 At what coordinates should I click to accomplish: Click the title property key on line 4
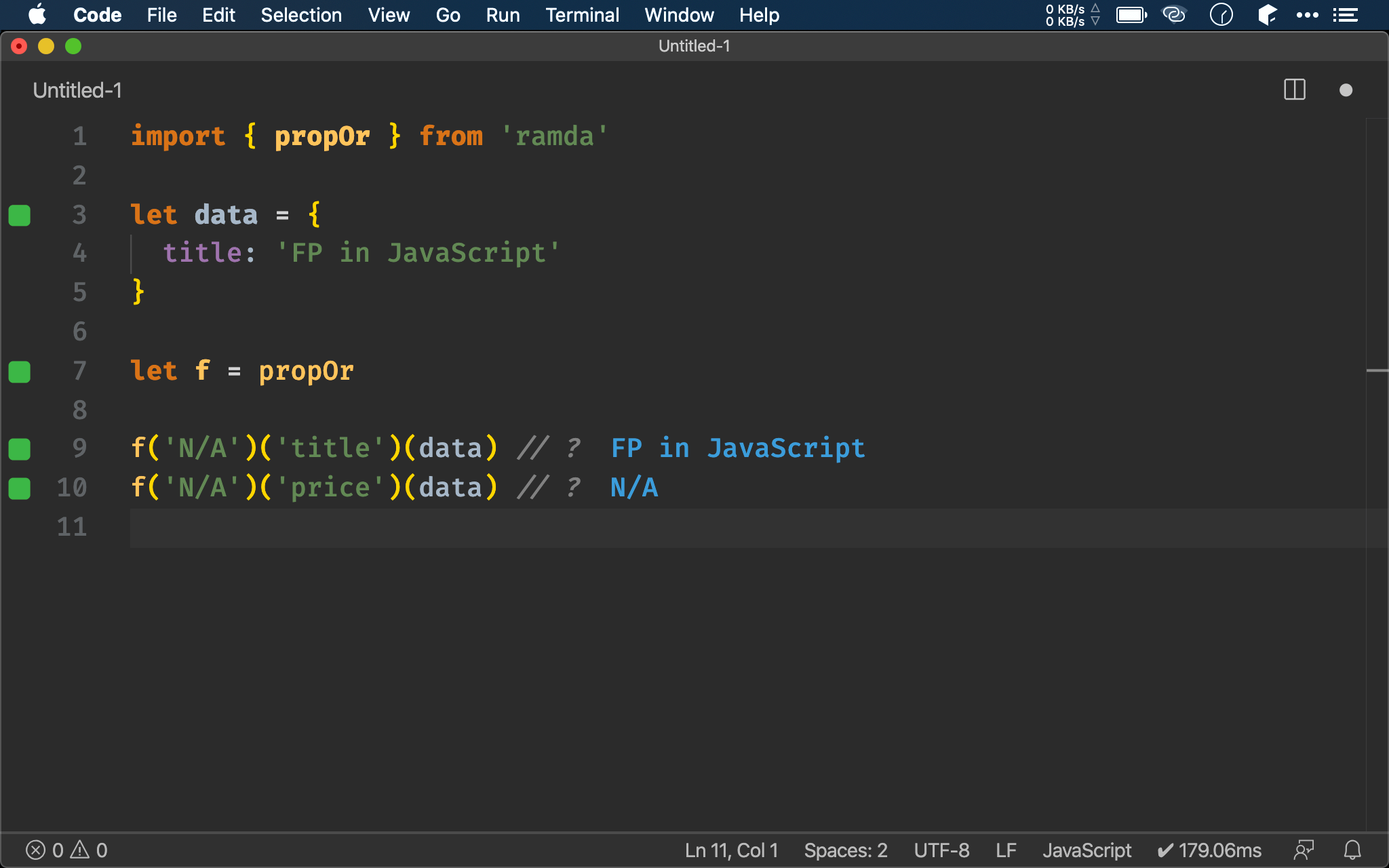tap(202, 253)
